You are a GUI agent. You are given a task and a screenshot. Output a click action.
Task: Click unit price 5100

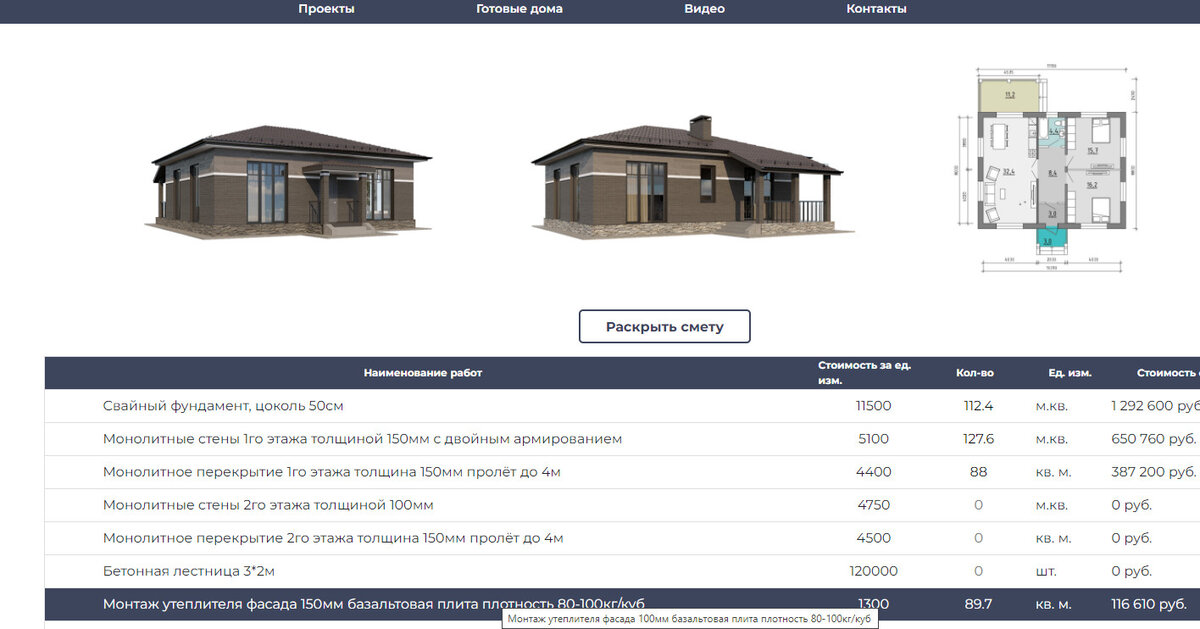coord(873,439)
